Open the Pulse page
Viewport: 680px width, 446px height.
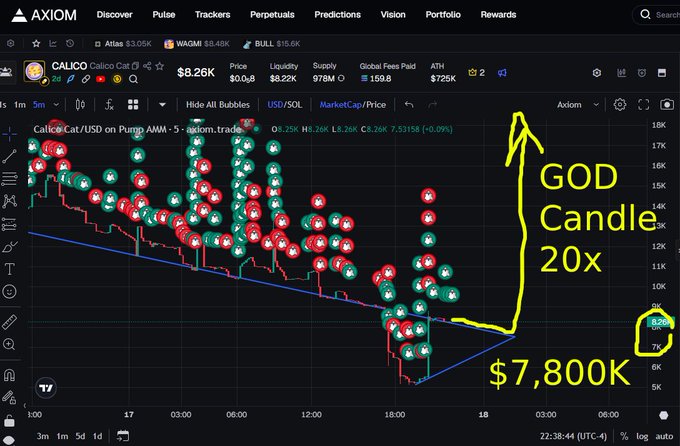164,15
